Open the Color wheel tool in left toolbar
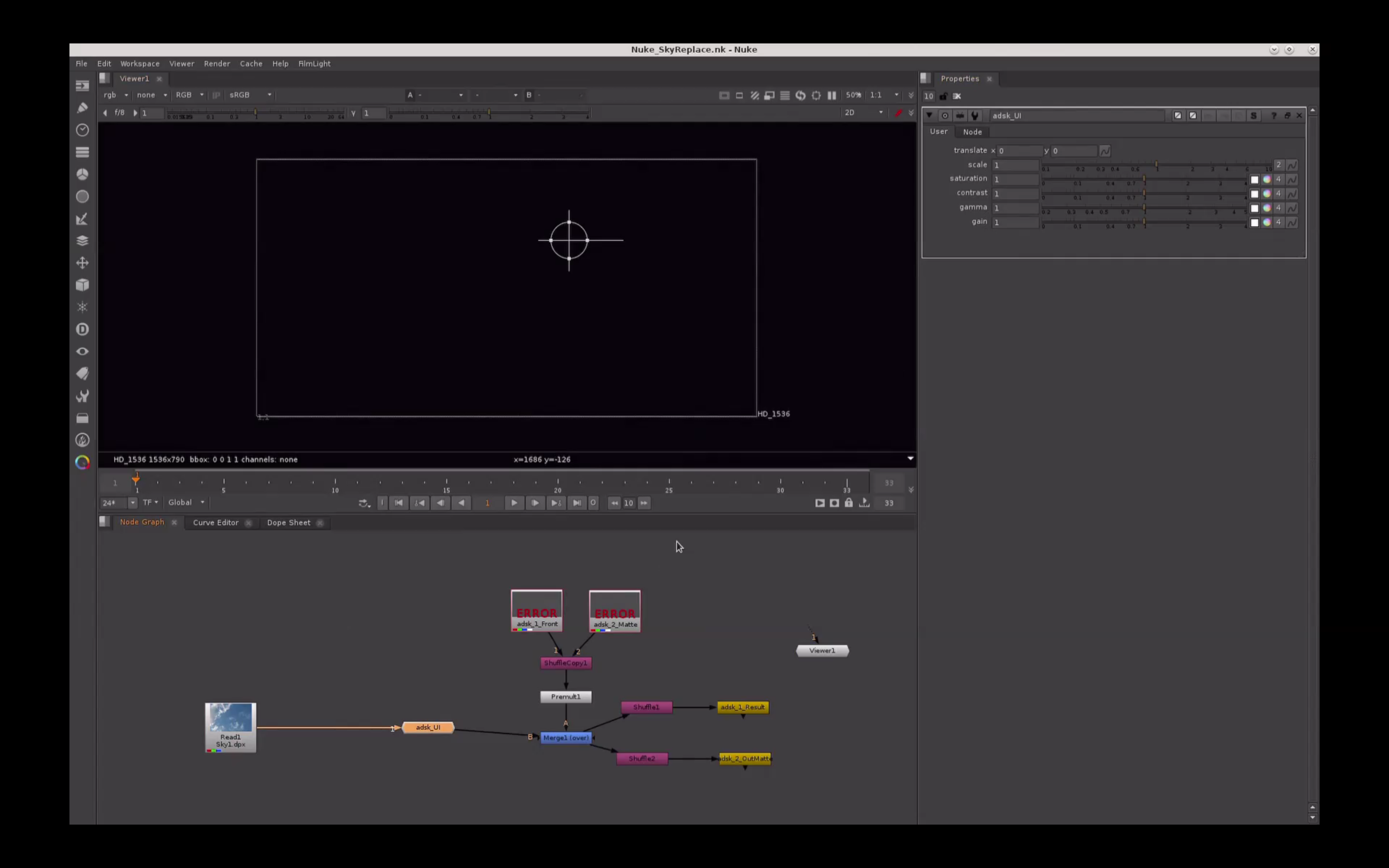Viewport: 1389px width, 868px height. point(82,463)
